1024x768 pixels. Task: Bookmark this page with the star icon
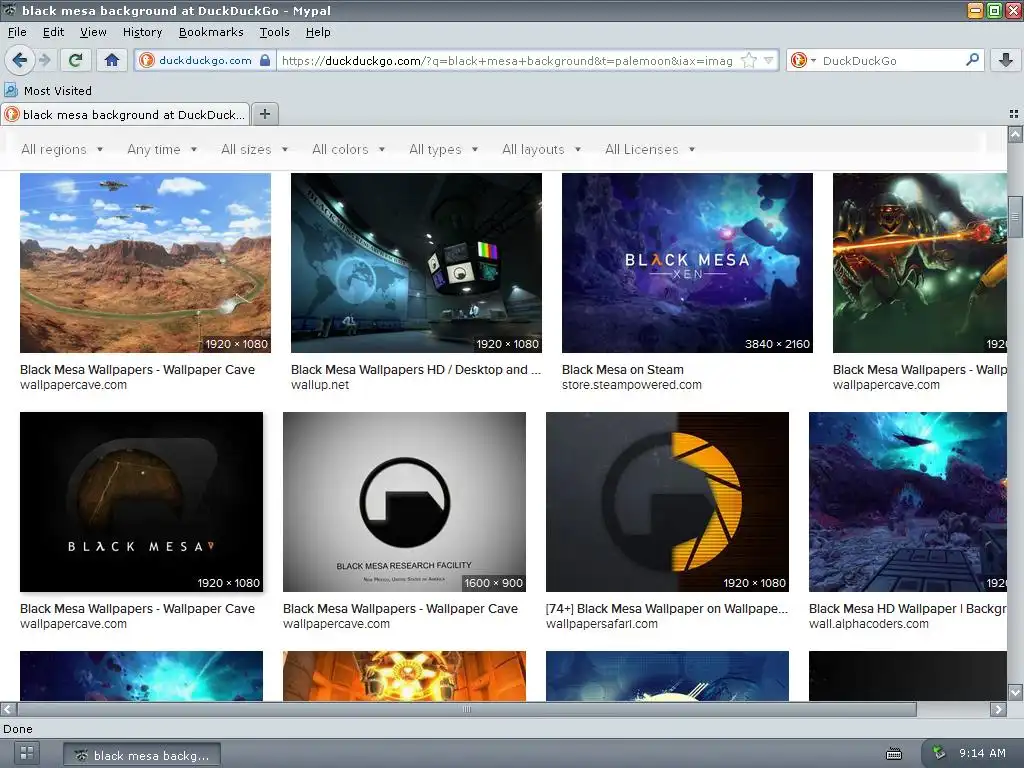[749, 61]
